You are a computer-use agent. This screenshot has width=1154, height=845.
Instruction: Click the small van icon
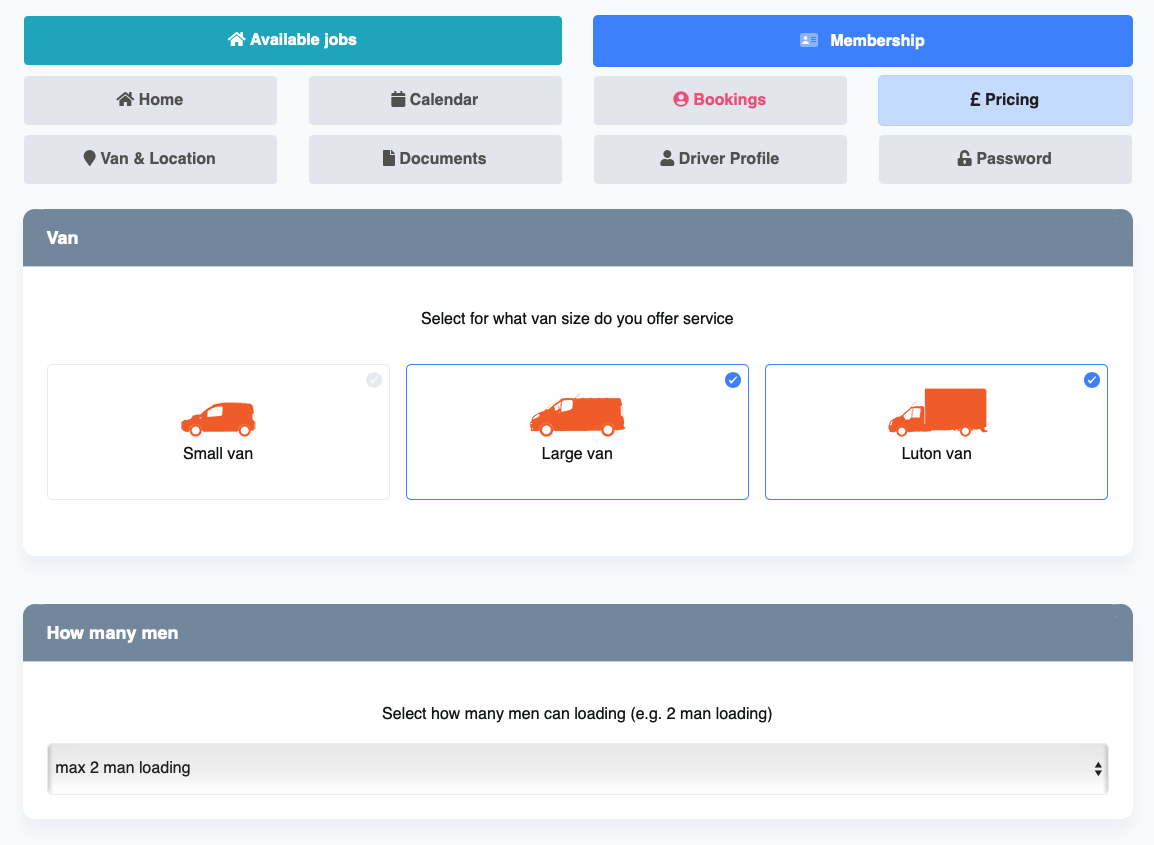tap(218, 419)
